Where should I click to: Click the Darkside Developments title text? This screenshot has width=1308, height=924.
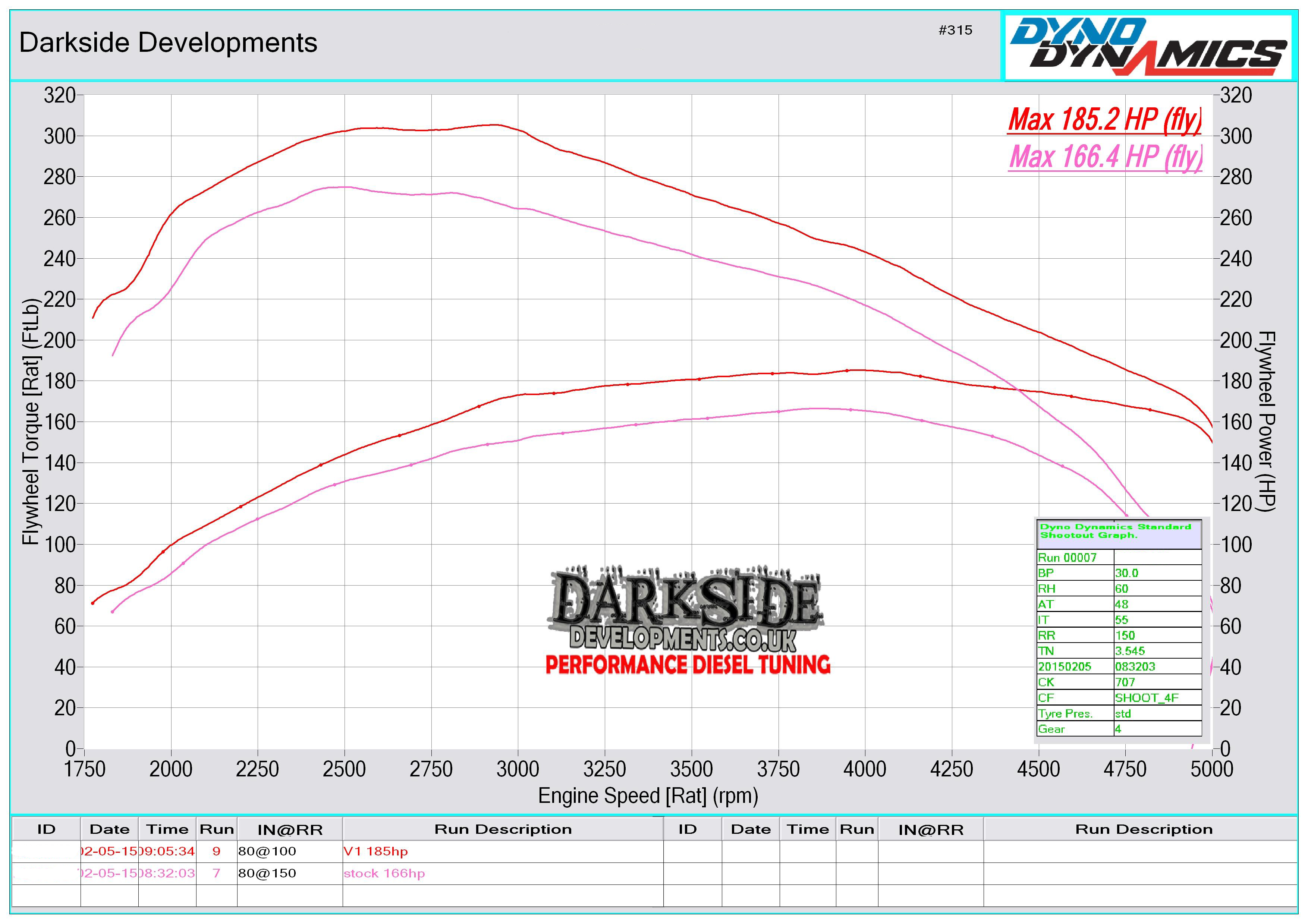click(168, 43)
